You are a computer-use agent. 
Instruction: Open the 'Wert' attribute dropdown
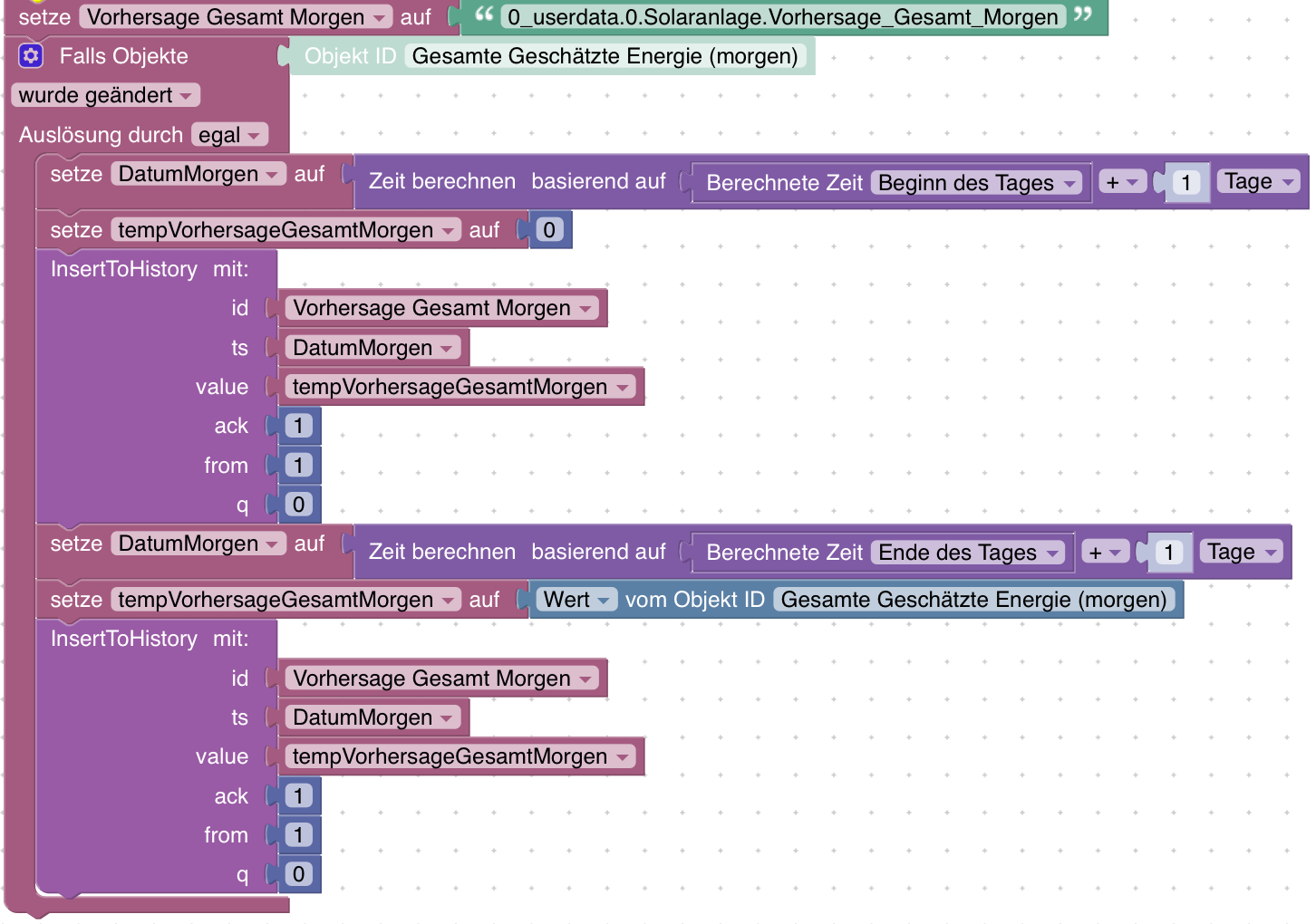point(576,600)
